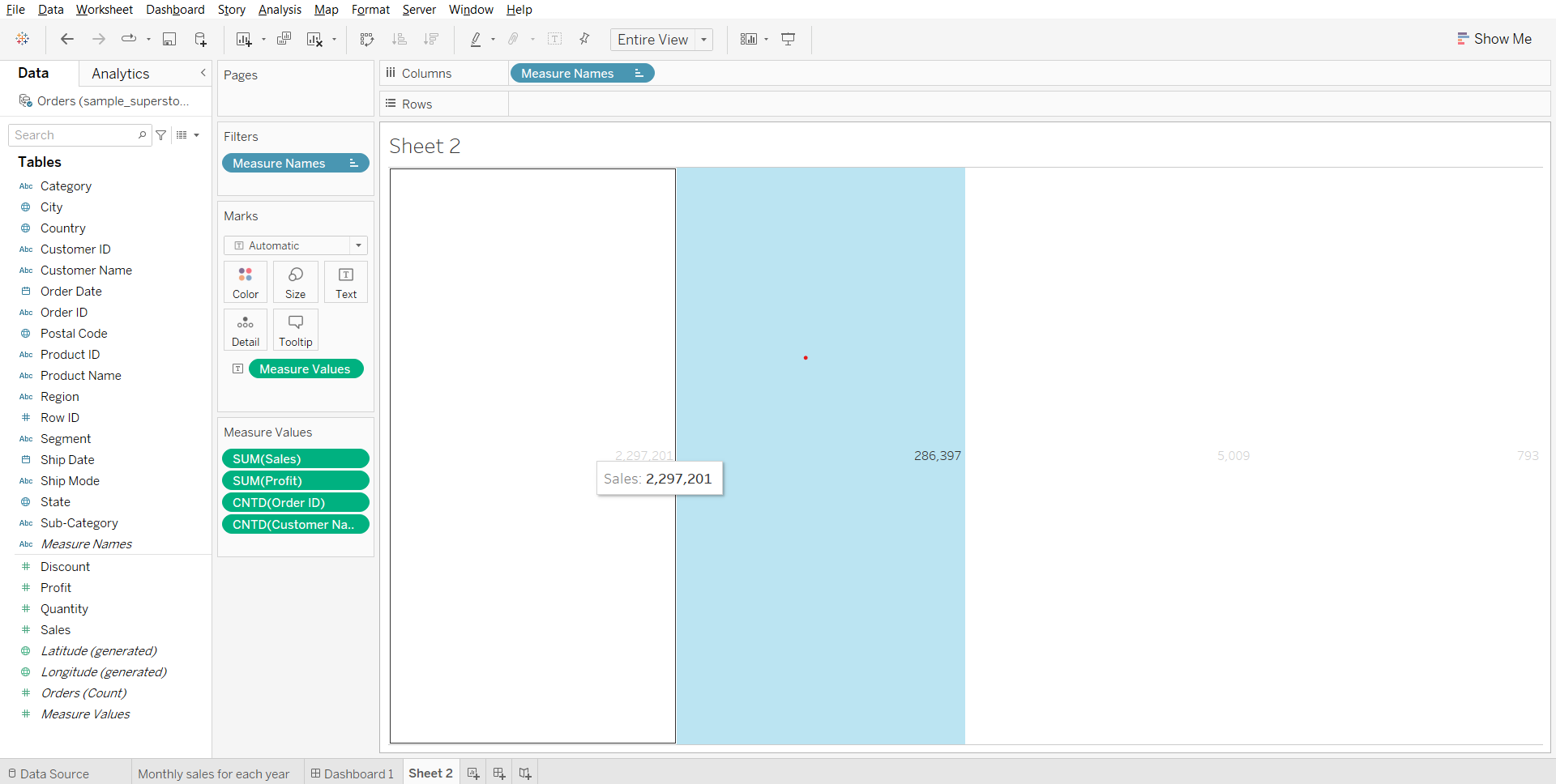
Task: Click the New dashboard icon in bottom bar
Action: (x=499, y=773)
